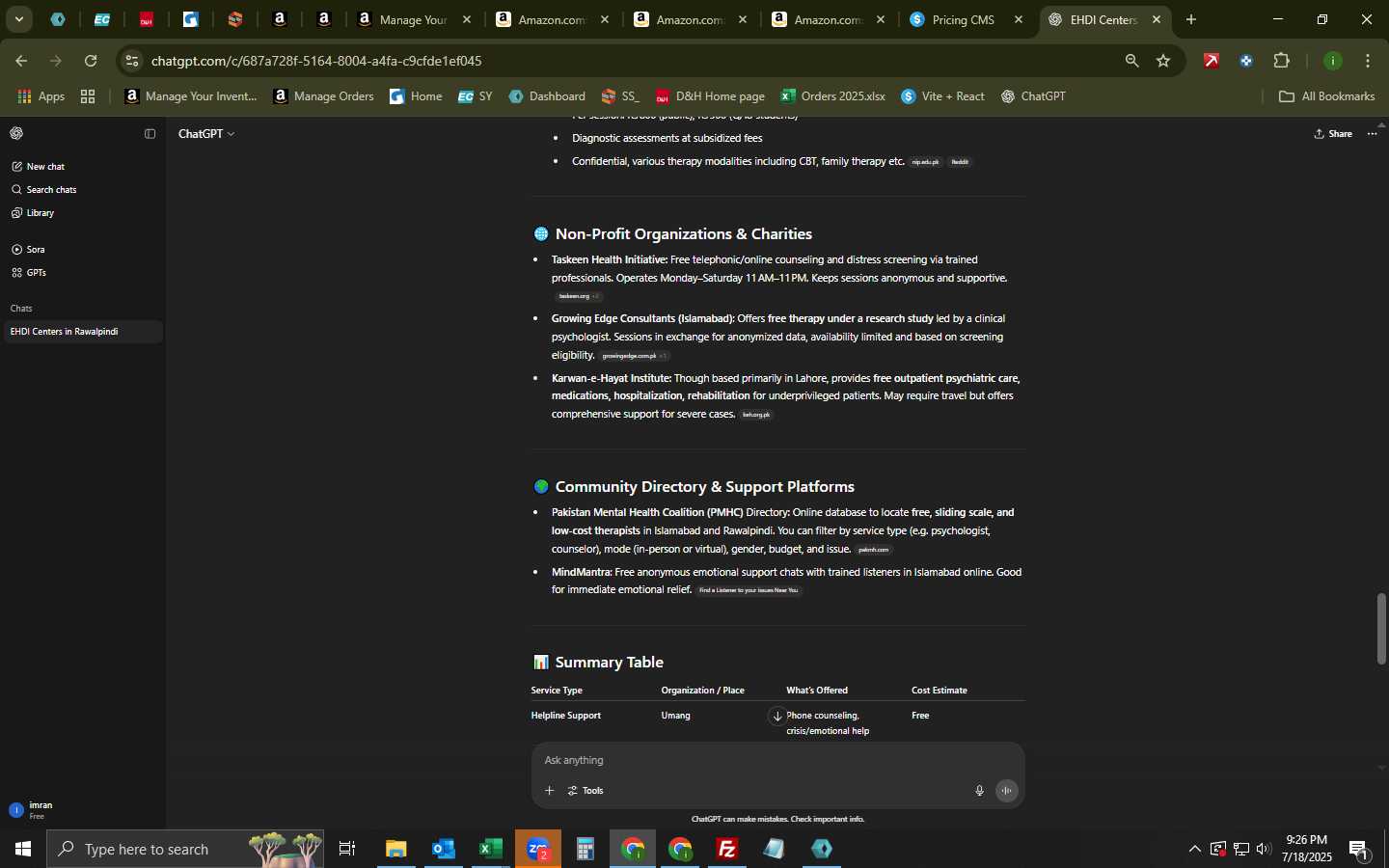Open the Apps bookmark shortcut
The width and height of the screenshot is (1389, 868).
(41, 96)
